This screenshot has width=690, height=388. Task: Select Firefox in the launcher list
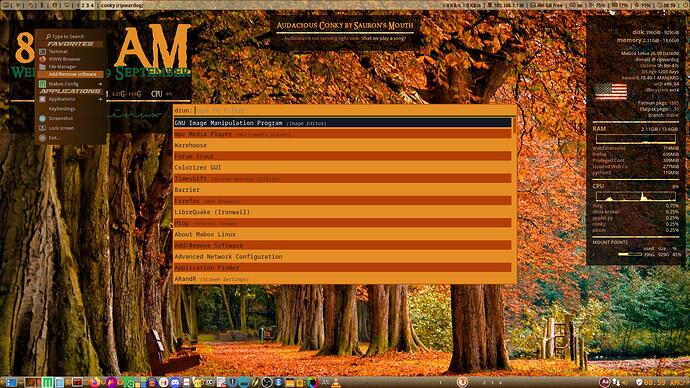[x=343, y=201]
